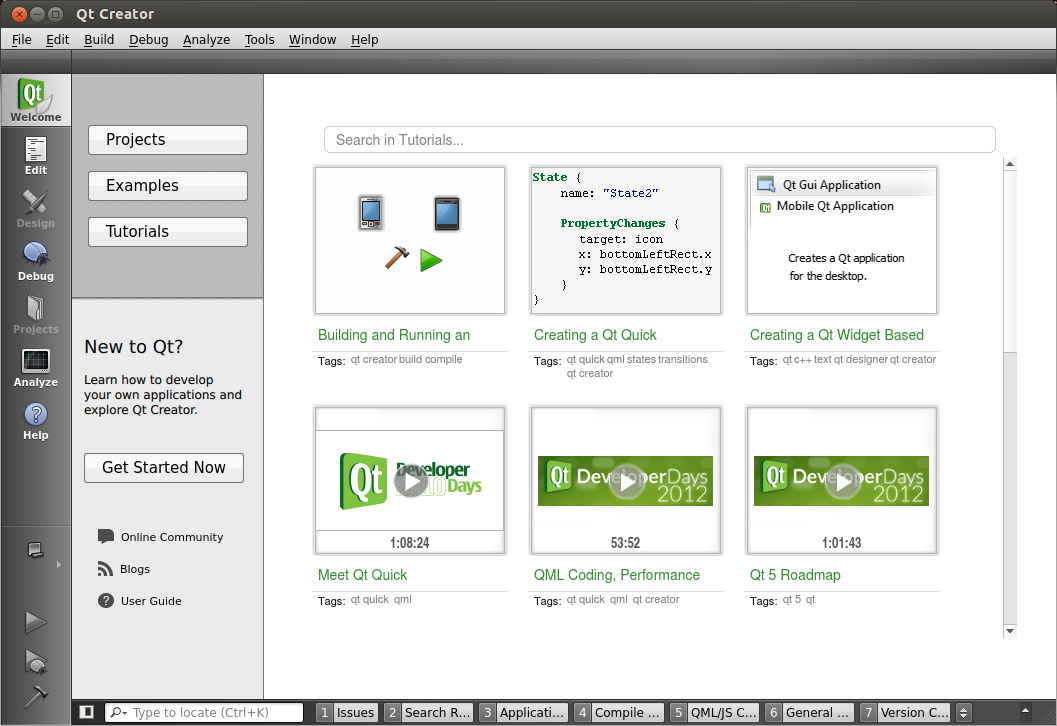
Task: Open Creating a Qt Quick tutorial link
Action: pos(595,335)
